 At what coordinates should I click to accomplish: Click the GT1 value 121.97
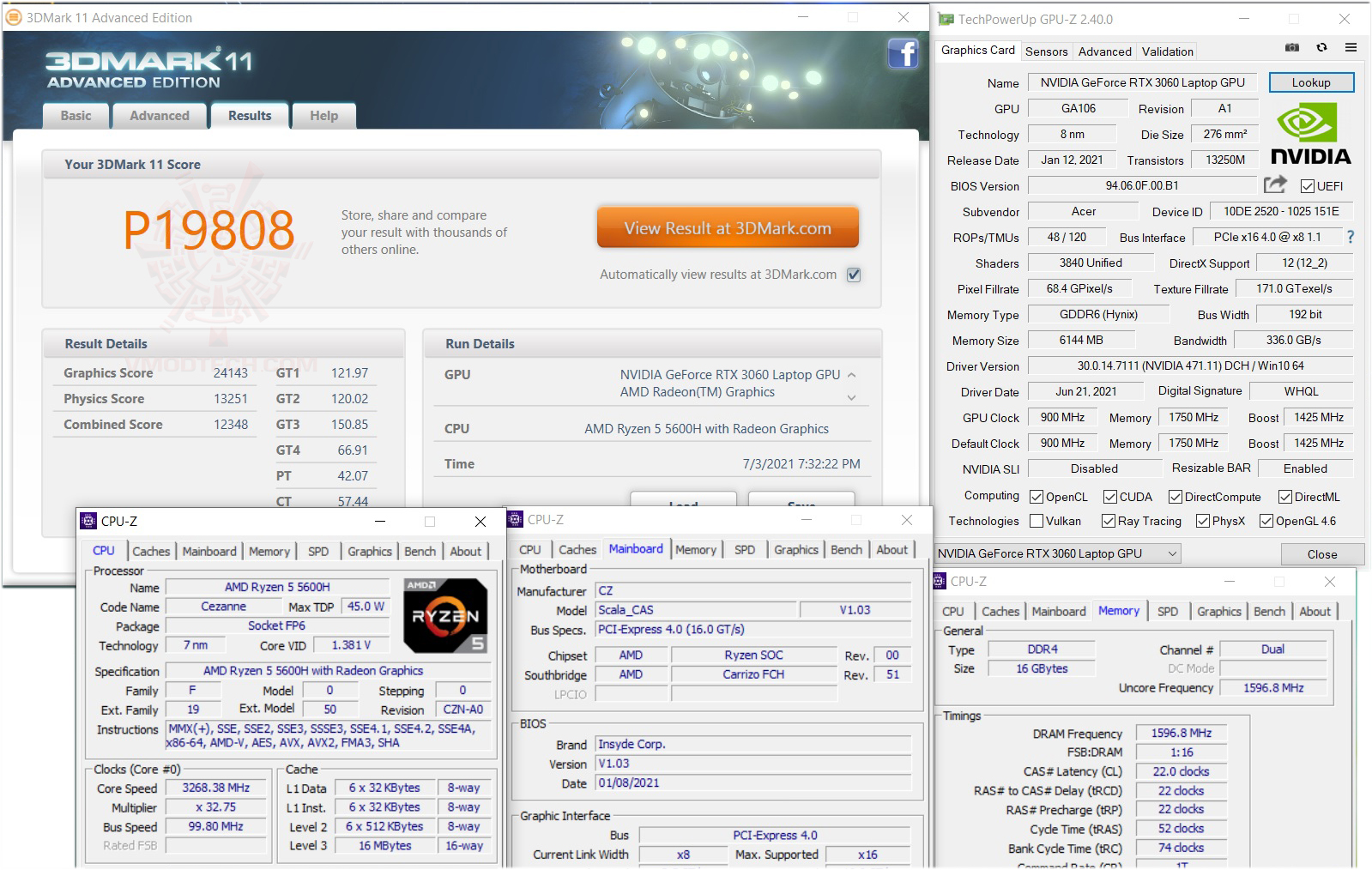349,373
